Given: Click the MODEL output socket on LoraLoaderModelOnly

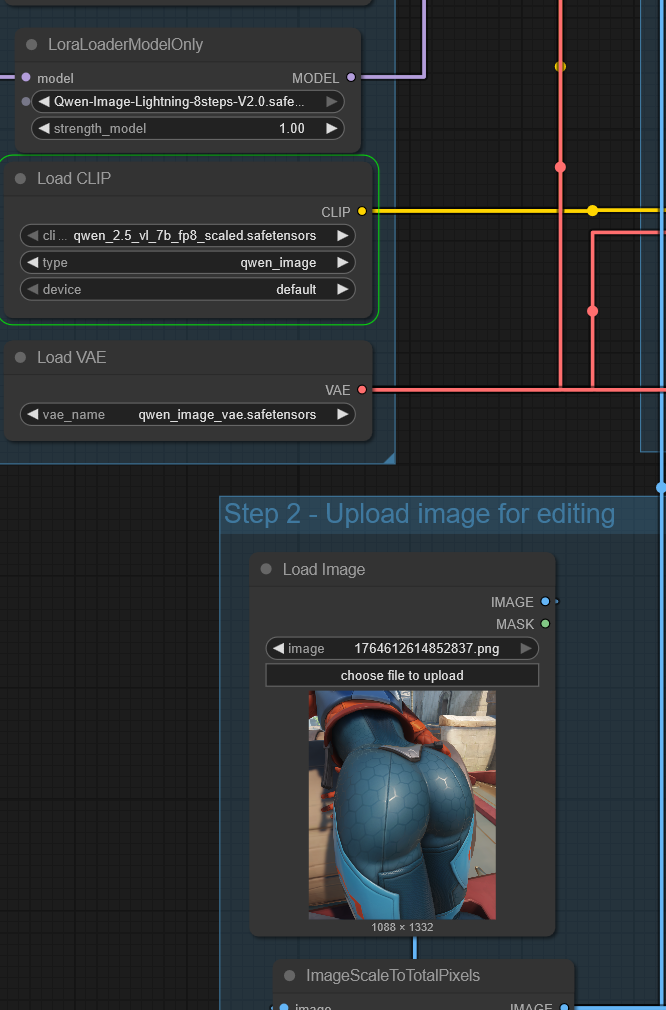Looking at the screenshot, I should 351,77.
